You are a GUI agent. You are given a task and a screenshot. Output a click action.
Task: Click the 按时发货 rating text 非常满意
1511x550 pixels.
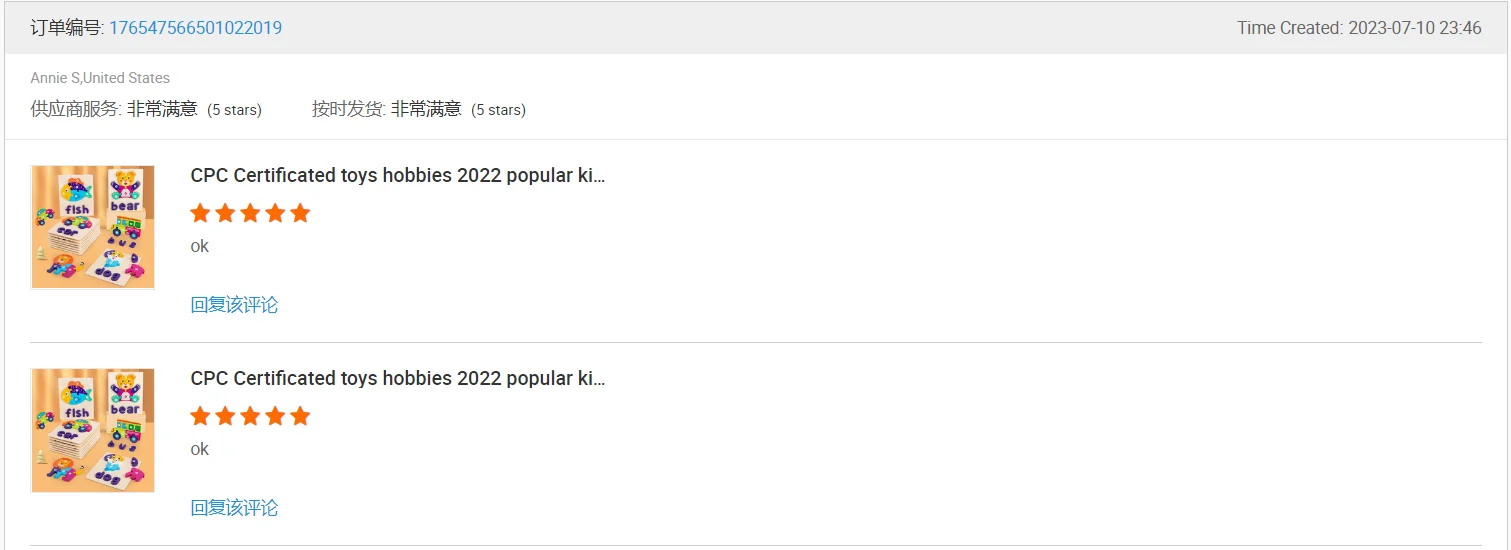(426, 109)
